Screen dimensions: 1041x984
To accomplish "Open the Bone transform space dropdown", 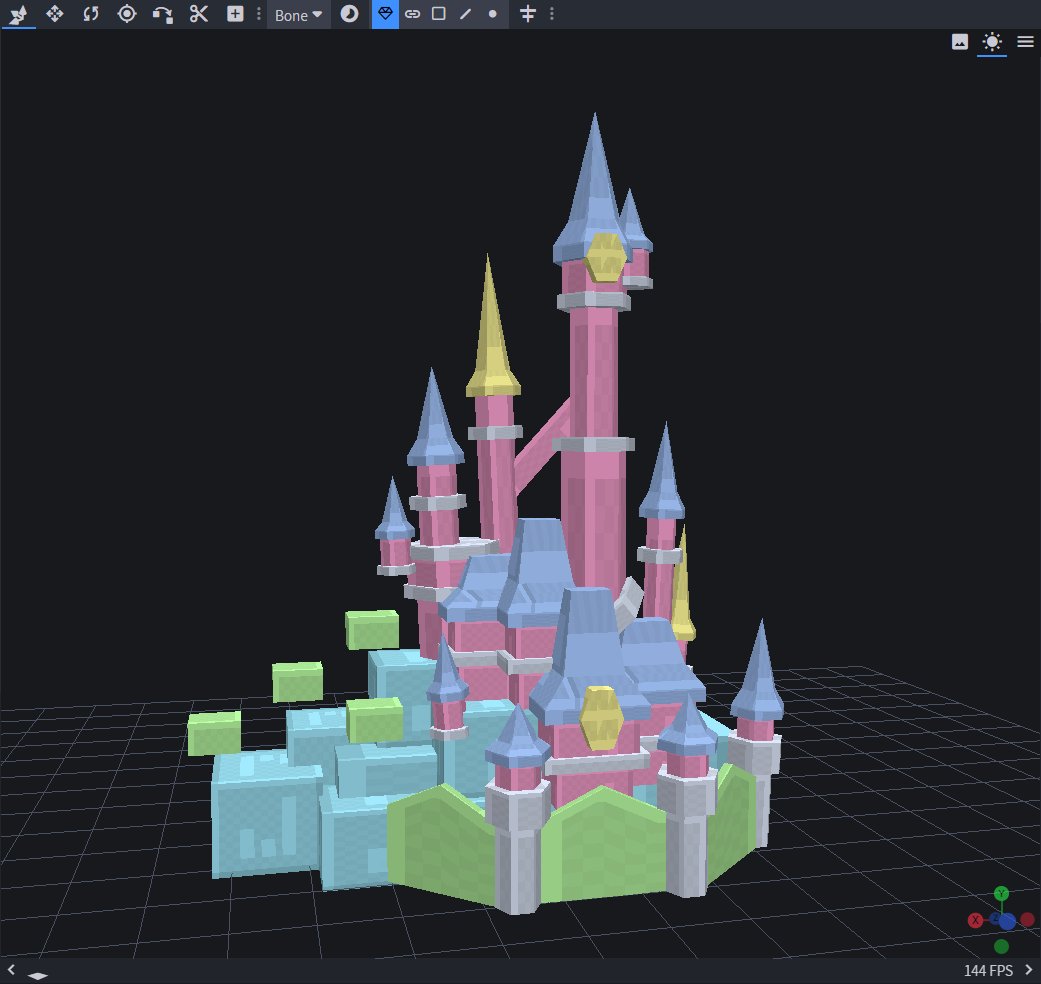I will tap(299, 15).
